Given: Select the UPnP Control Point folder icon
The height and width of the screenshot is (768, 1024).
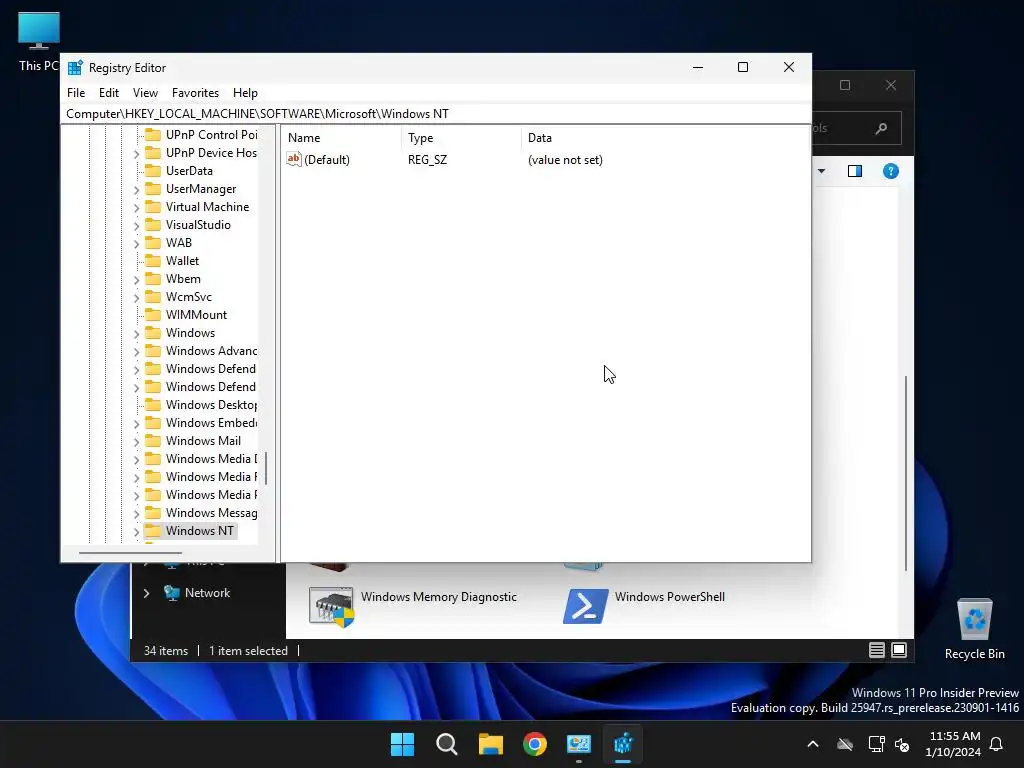Looking at the screenshot, I should pyautogui.click(x=153, y=135).
